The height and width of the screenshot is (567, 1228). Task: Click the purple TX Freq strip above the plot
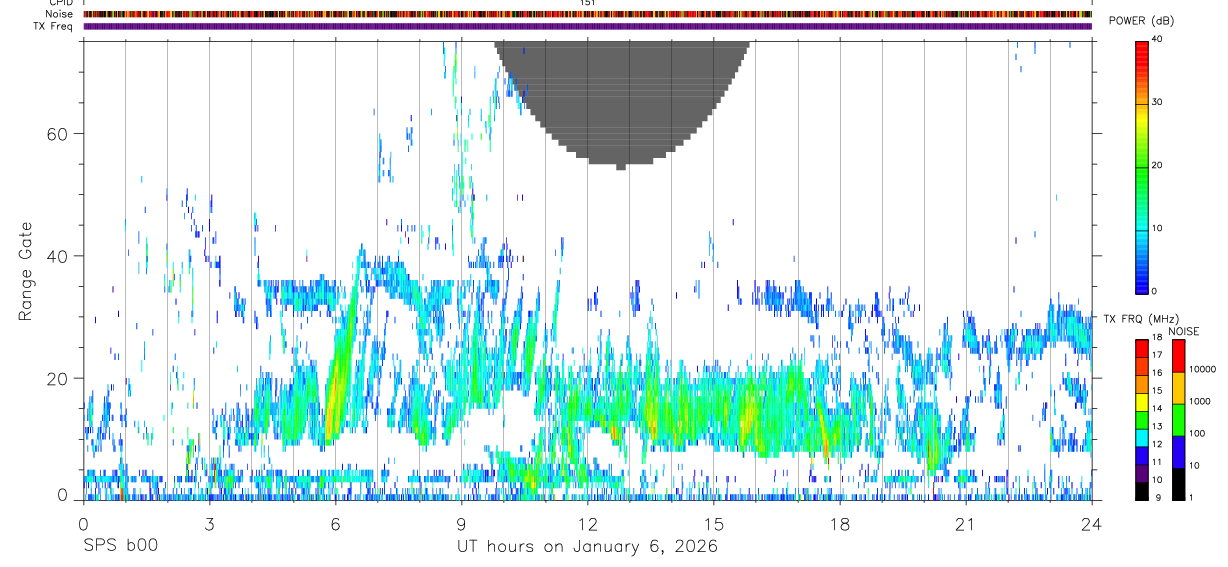[x=587, y=26]
